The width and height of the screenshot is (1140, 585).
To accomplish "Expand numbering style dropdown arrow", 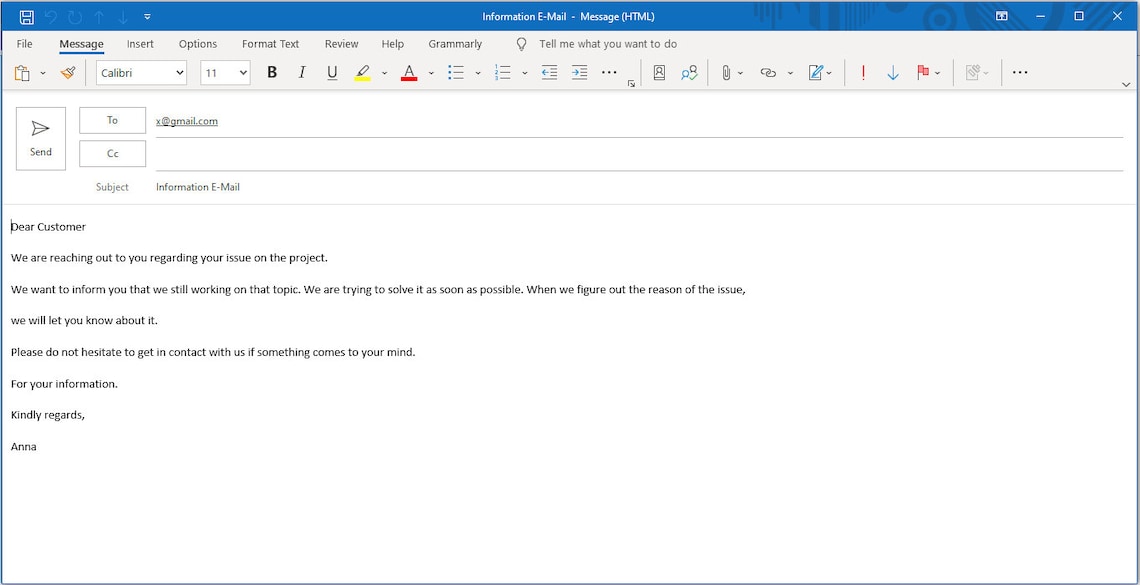I will click(x=525, y=73).
